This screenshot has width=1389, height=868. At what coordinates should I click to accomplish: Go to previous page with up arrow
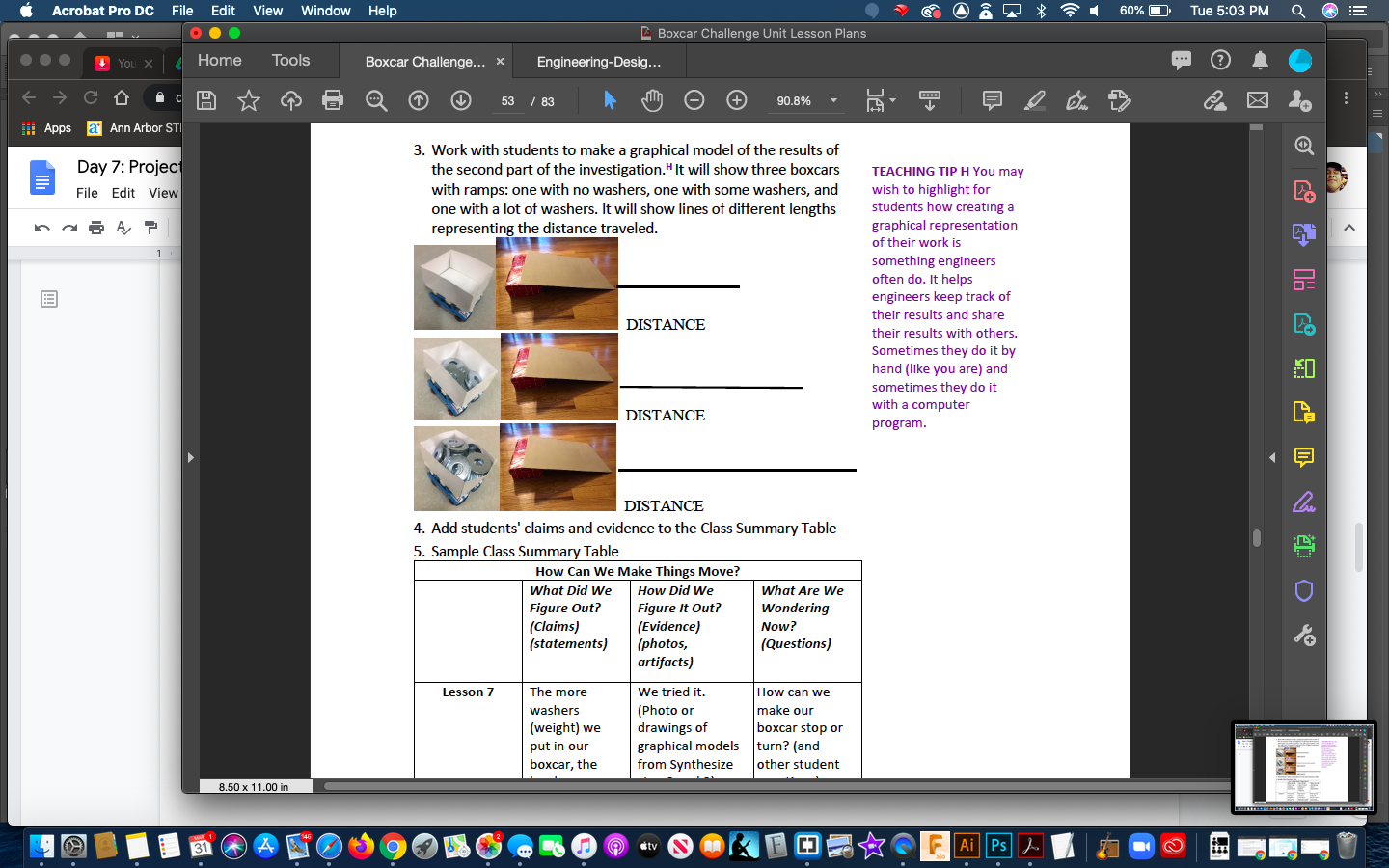point(419,100)
